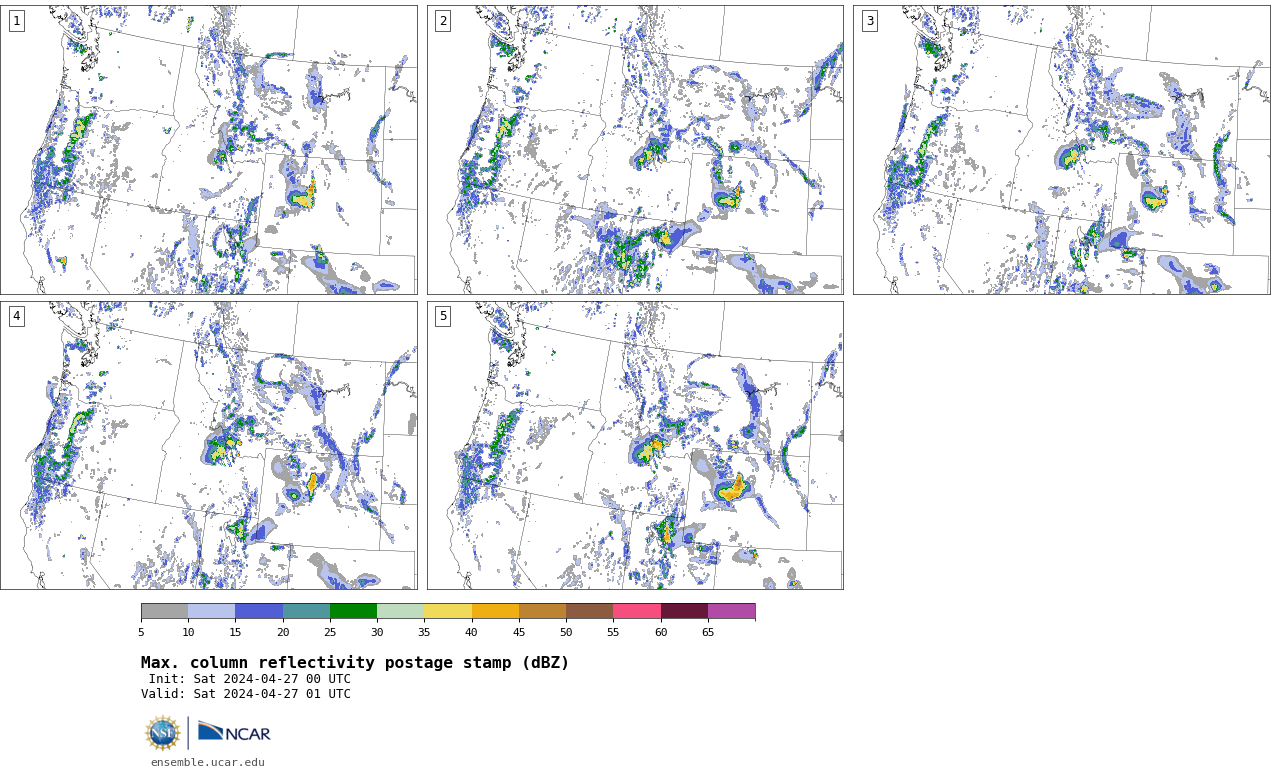Screen dimensions: 1280x773
Task: Click the colorbar tick label 35
Action: click(424, 632)
